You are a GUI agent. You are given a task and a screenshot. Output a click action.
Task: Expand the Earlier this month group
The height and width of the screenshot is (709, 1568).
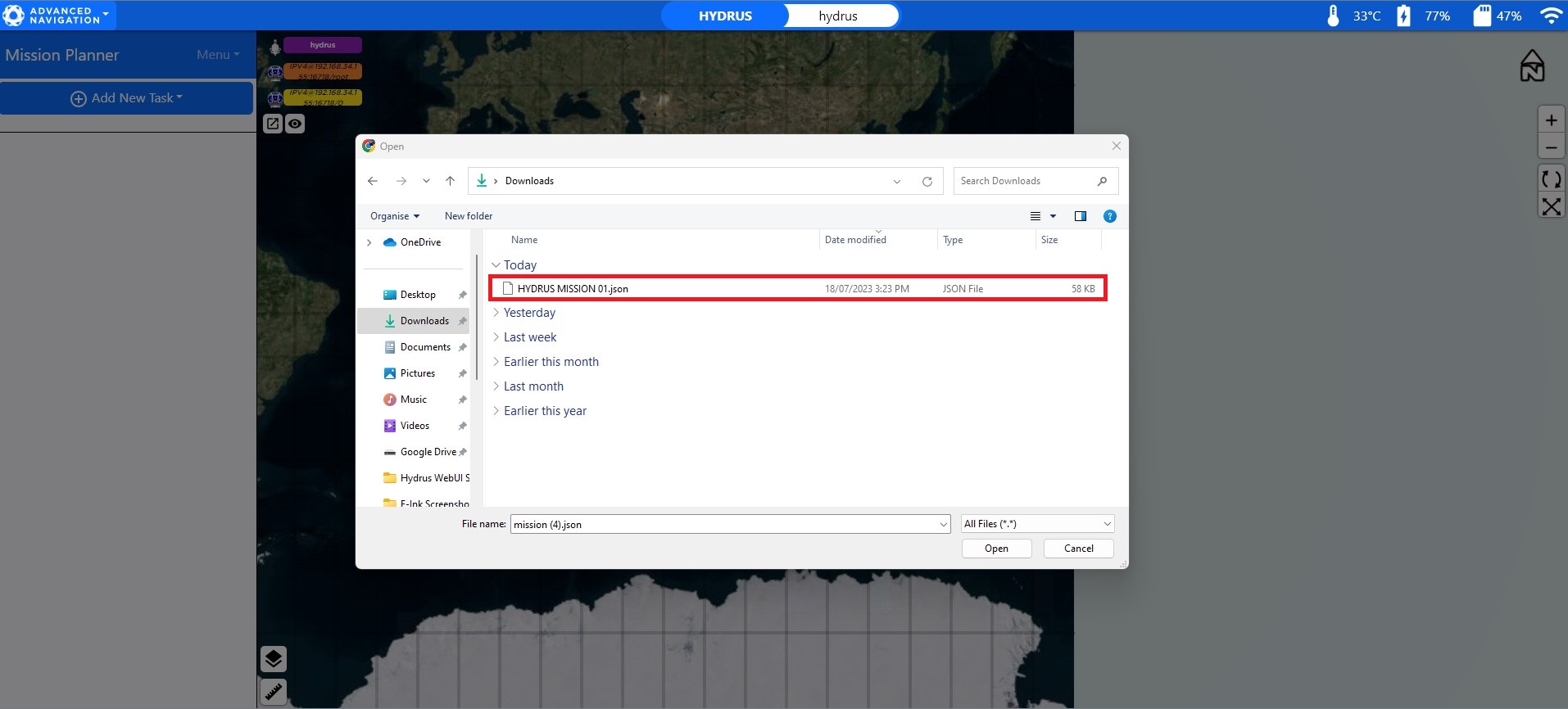tap(496, 362)
